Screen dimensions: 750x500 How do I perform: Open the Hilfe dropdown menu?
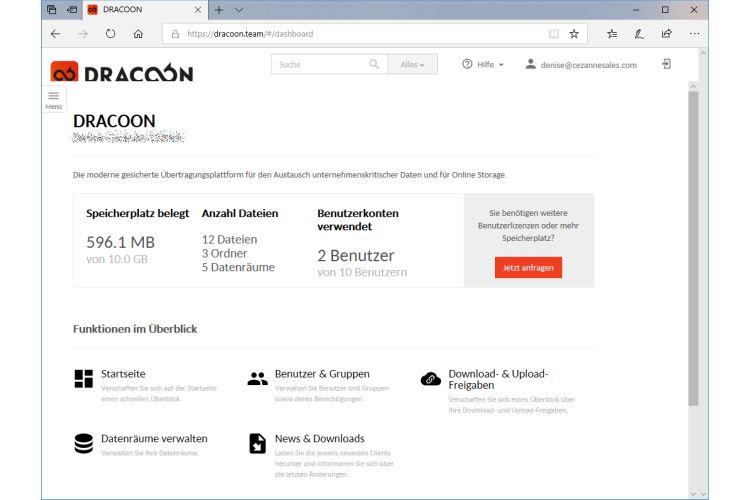483,64
